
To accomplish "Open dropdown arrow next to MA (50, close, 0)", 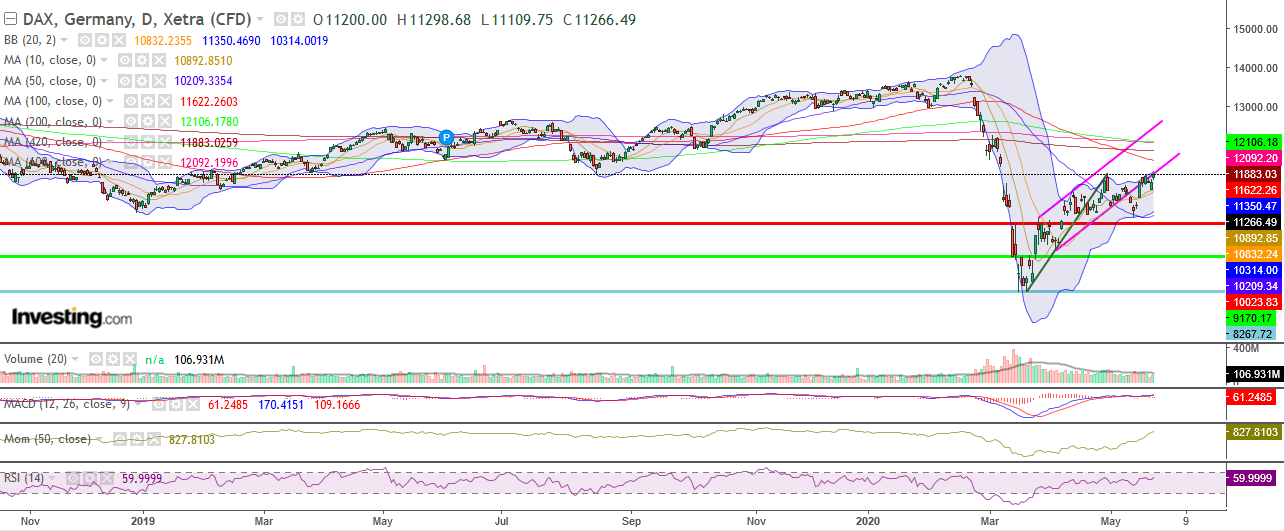I will (104, 81).
